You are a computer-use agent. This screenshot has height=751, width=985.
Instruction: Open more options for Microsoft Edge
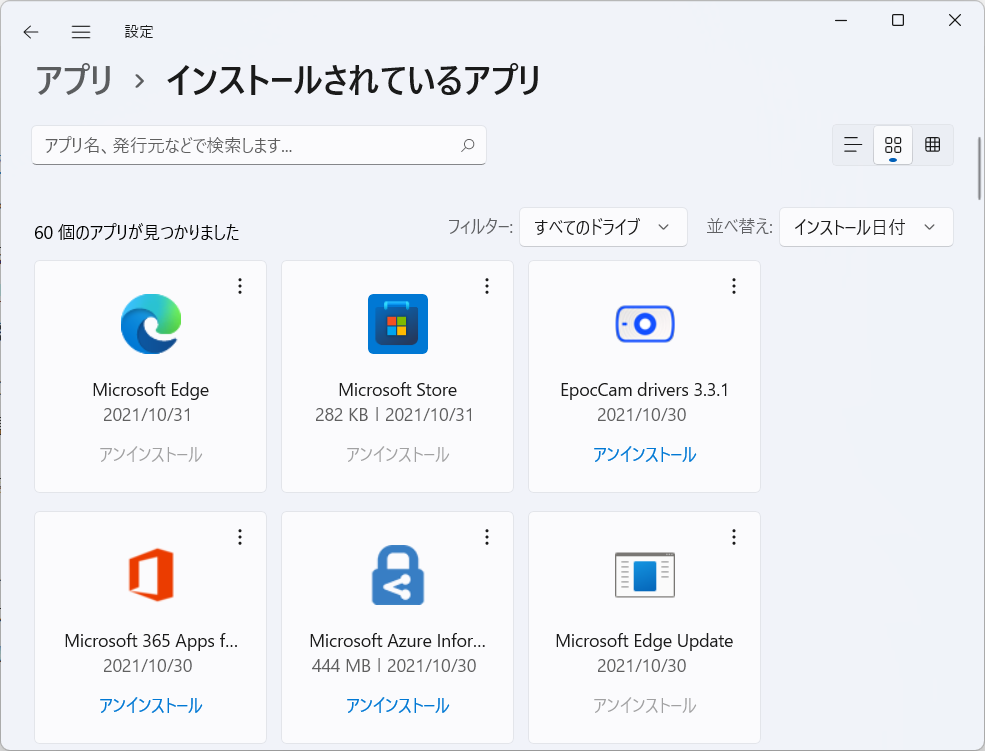tap(240, 286)
